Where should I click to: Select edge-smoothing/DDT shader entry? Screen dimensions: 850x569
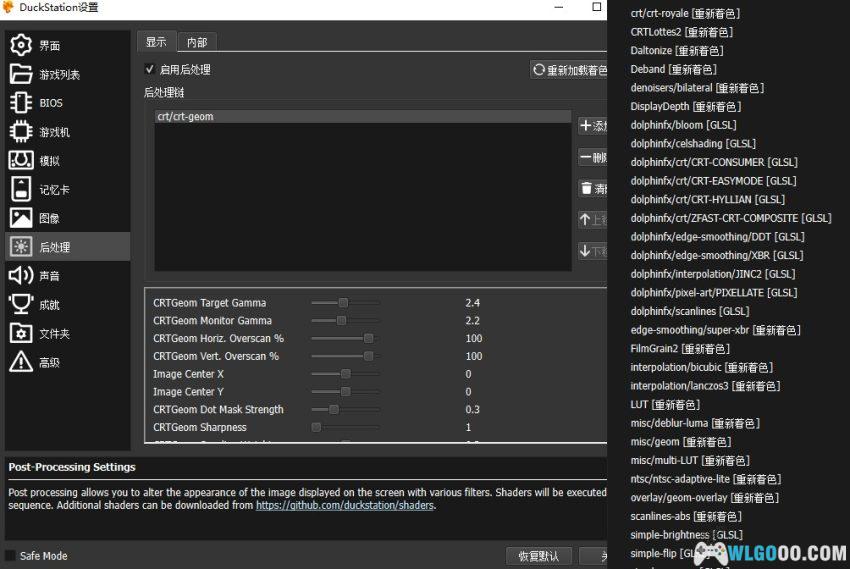coord(718,237)
